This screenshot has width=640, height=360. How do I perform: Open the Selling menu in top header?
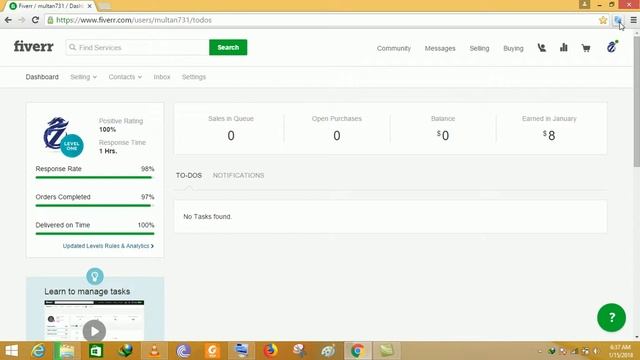(x=479, y=48)
